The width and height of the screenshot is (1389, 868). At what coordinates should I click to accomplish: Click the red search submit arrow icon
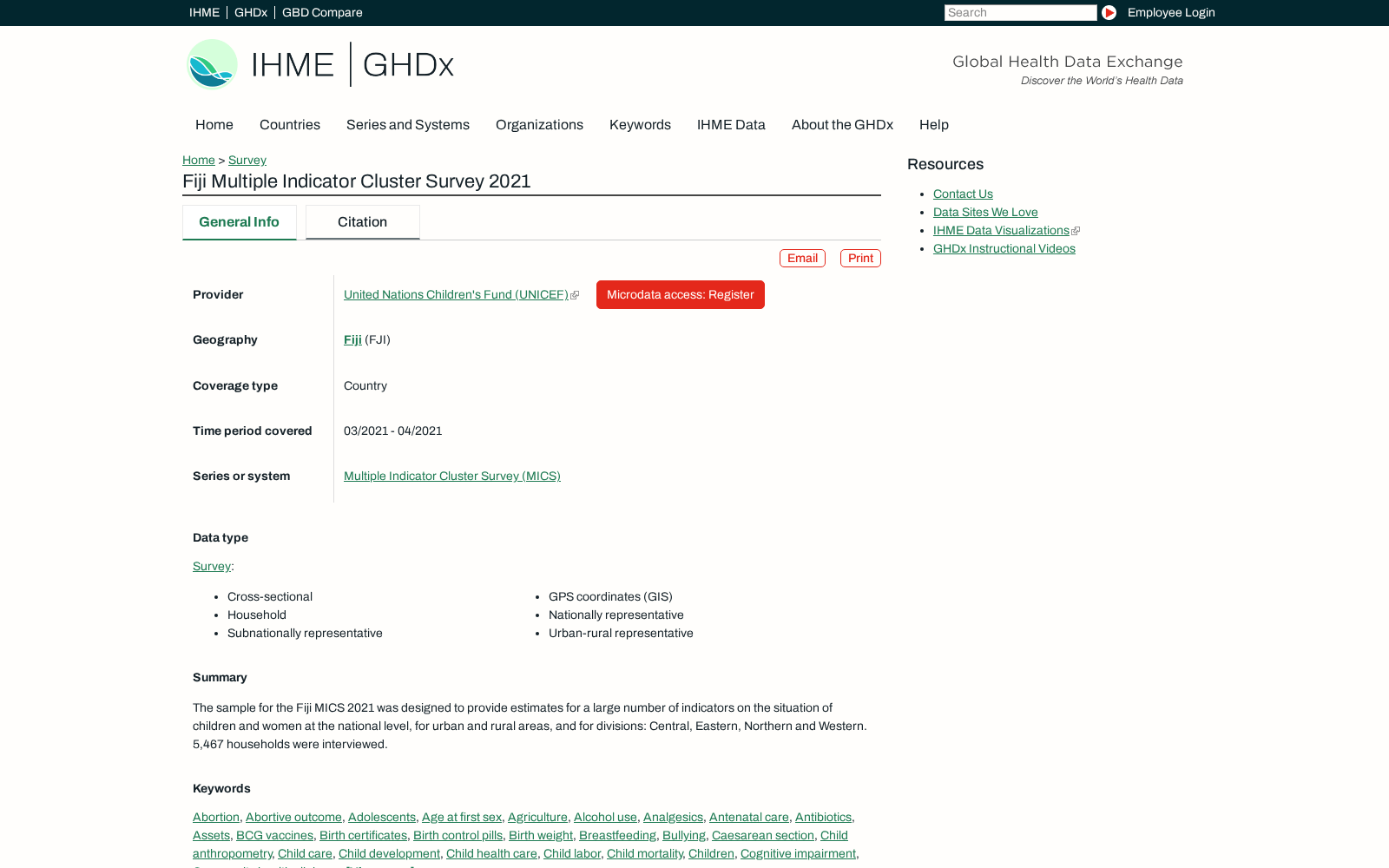click(1109, 12)
